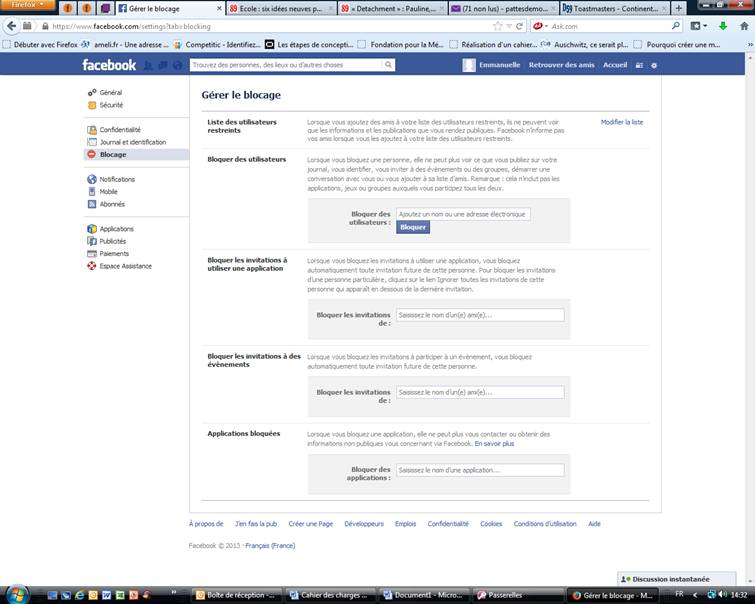This screenshot has width=755, height=604.
Task: Open Facebook friend requests icon
Action: (x=148, y=65)
